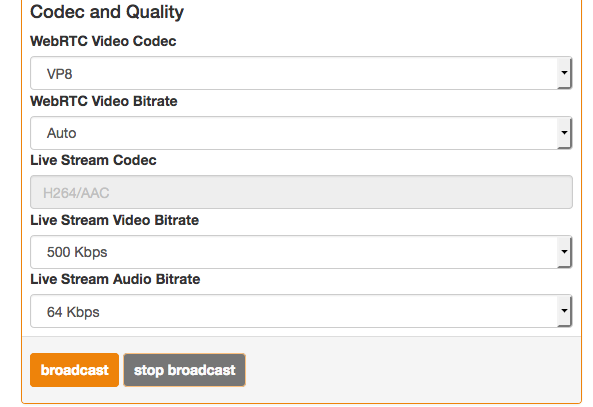Click the arrow of the 64 Kbps dropdown

tap(564, 311)
